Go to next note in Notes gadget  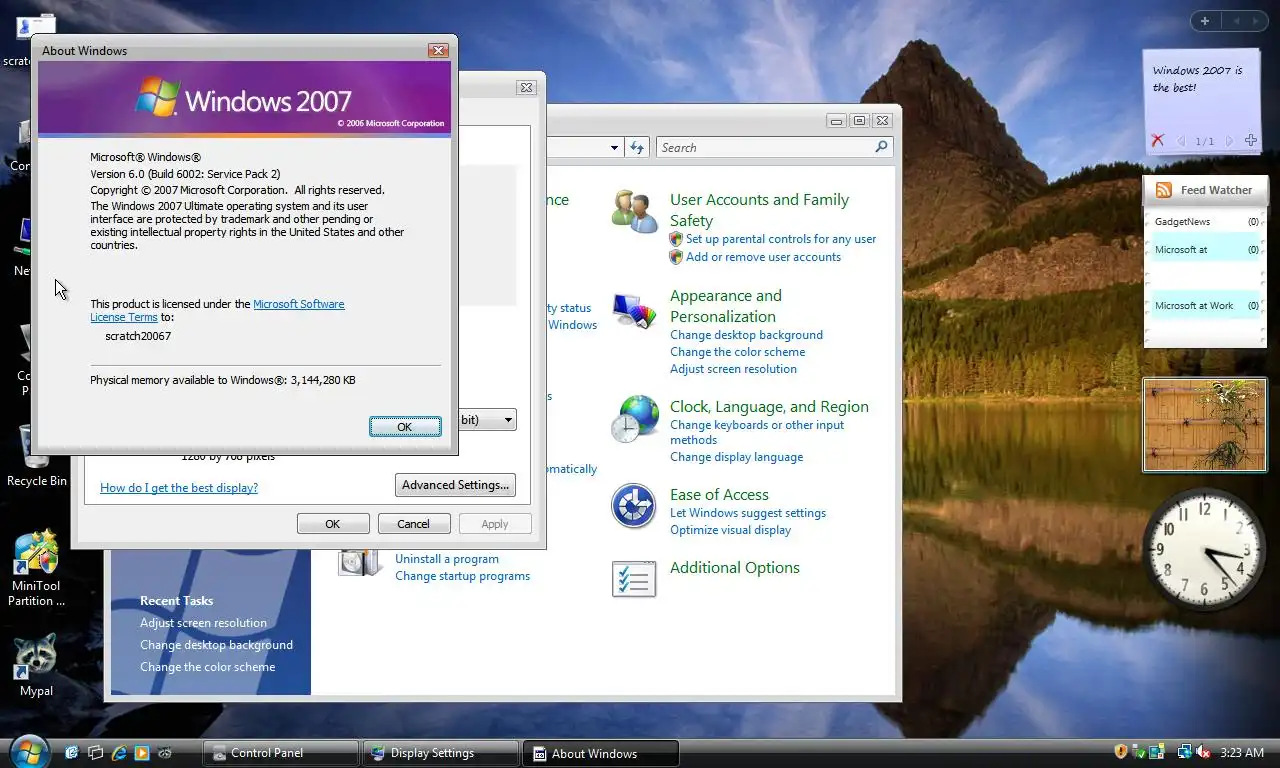point(1230,141)
